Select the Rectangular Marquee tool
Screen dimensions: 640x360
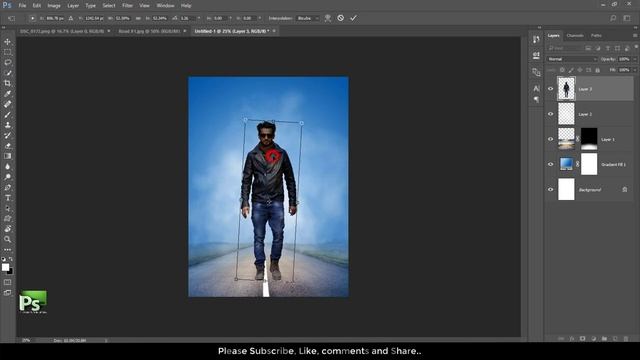coord(7,52)
